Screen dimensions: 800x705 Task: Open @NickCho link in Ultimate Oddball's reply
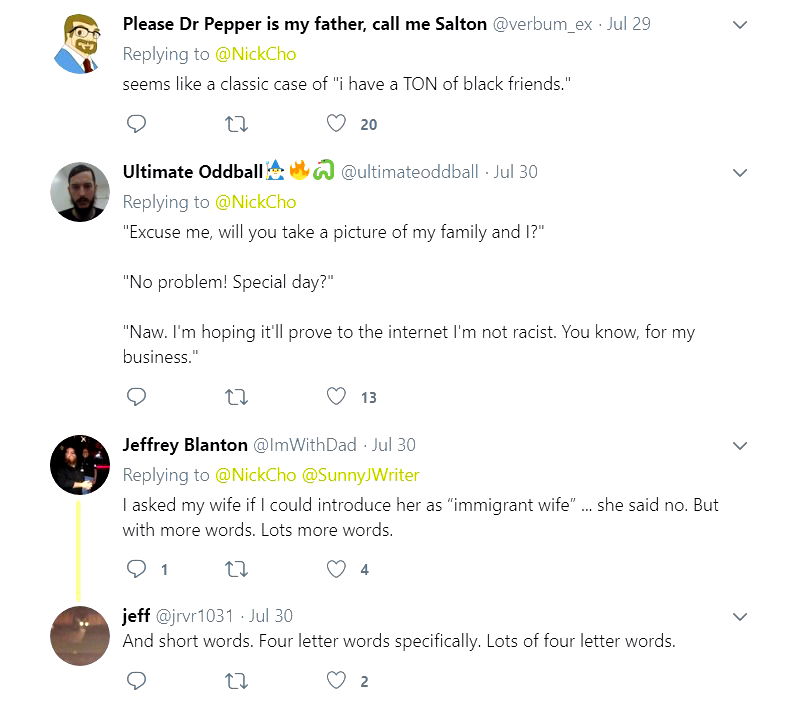pos(255,202)
